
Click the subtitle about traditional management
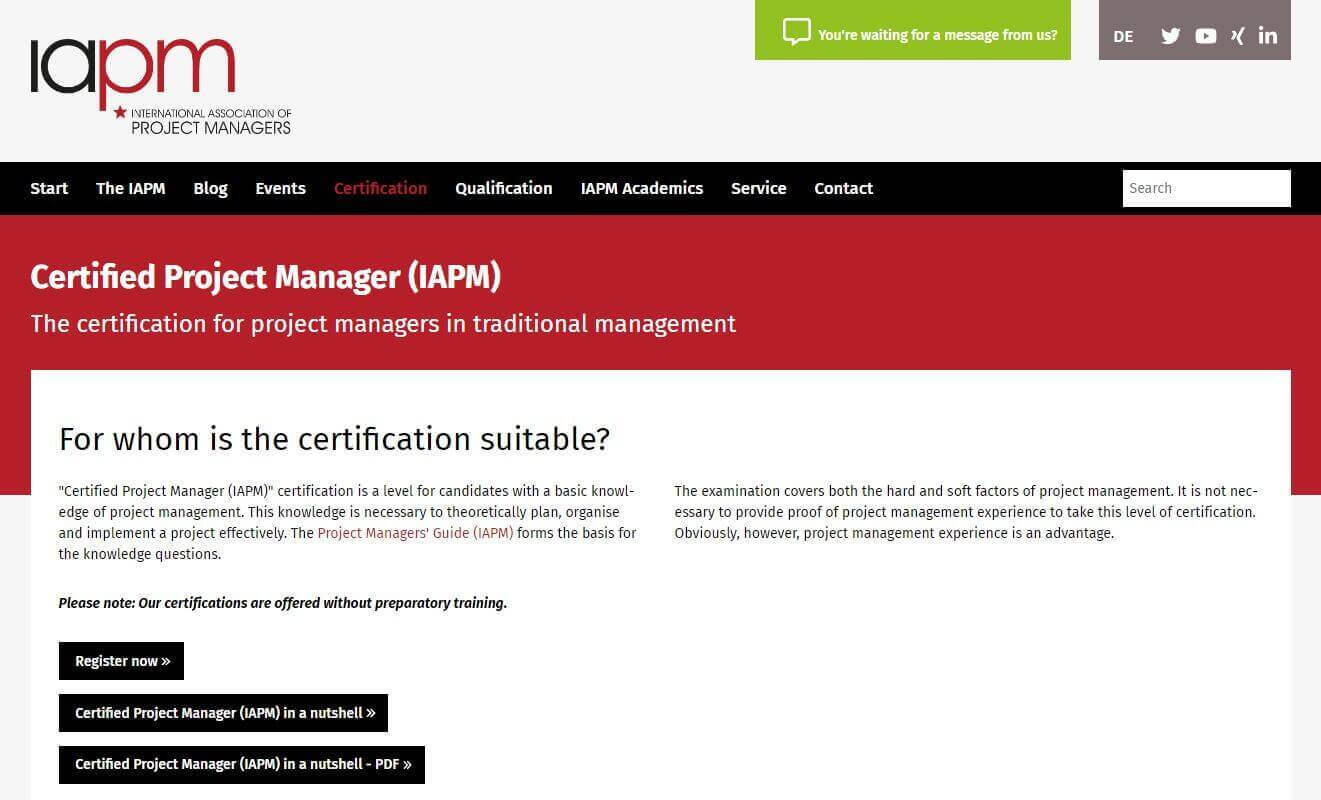coord(383,324)
